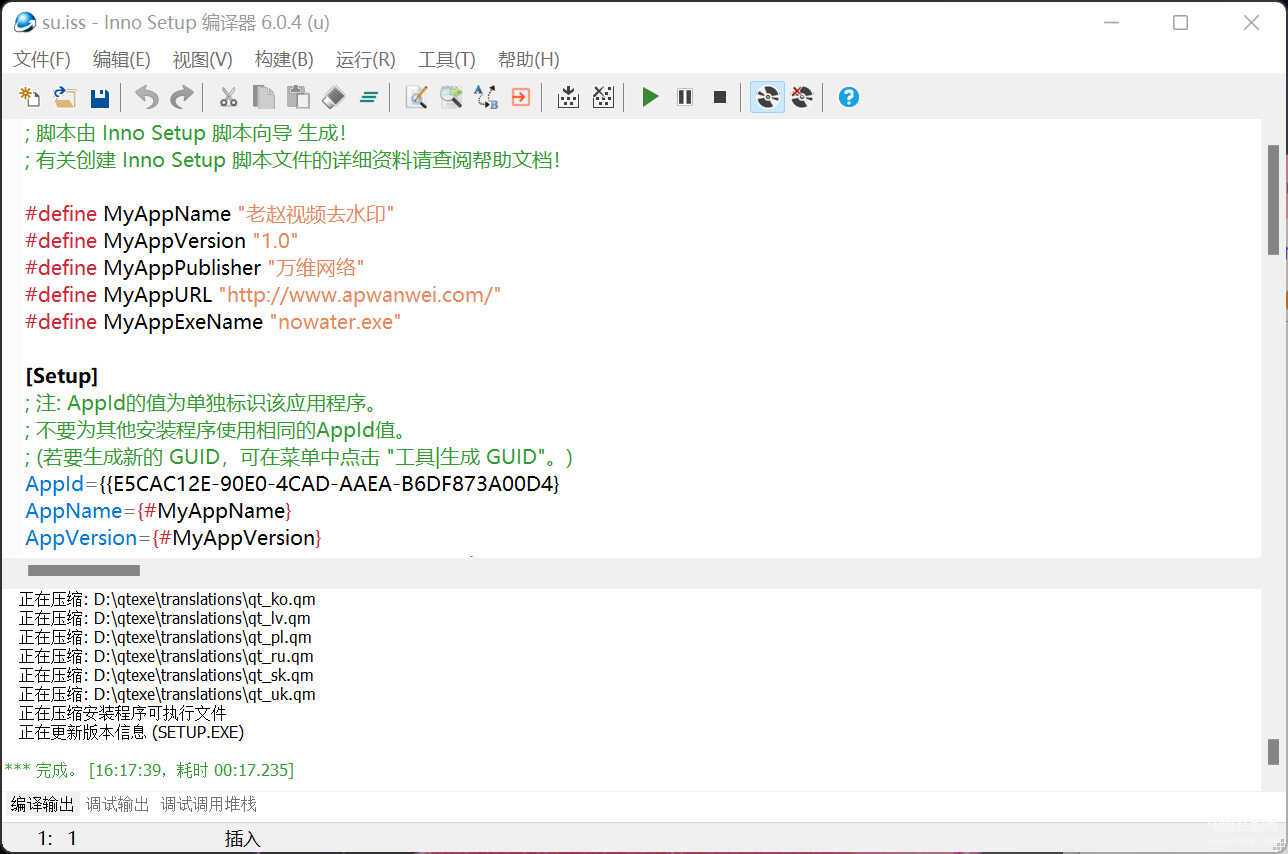Viewport: 1288px width, 854px height.
Task: Pause the running setup
Action: click(685, 97)
